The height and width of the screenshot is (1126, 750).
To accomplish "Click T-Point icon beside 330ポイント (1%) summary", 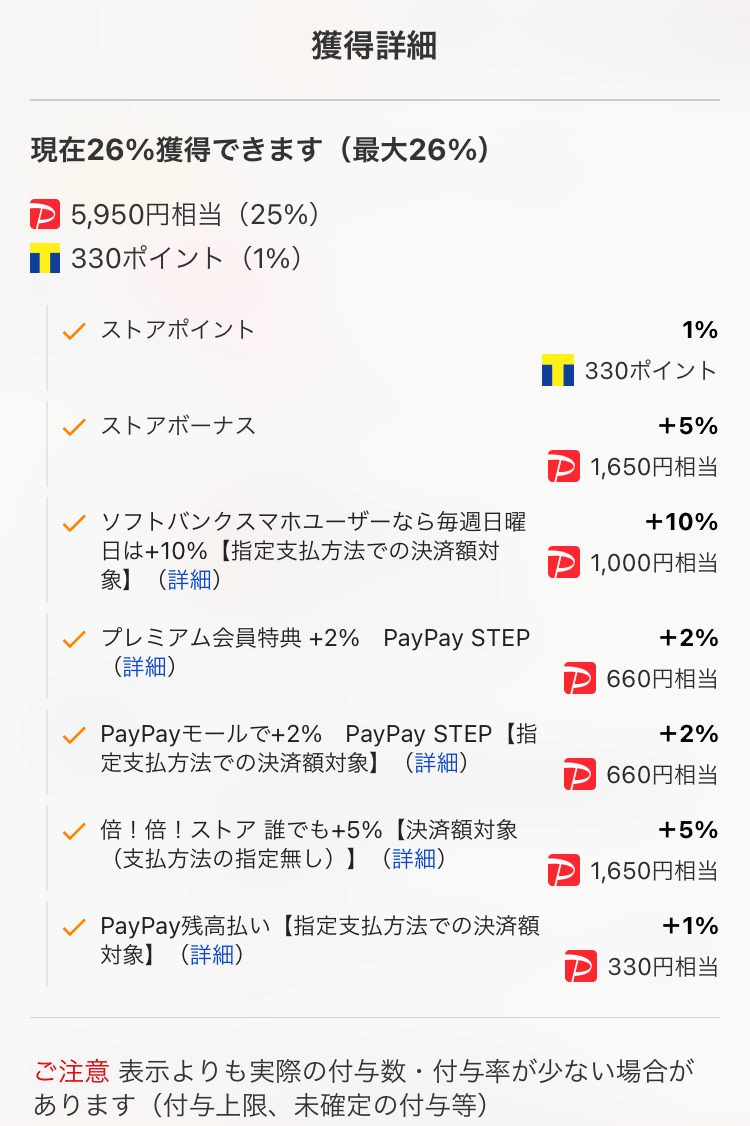I will 46,259.
